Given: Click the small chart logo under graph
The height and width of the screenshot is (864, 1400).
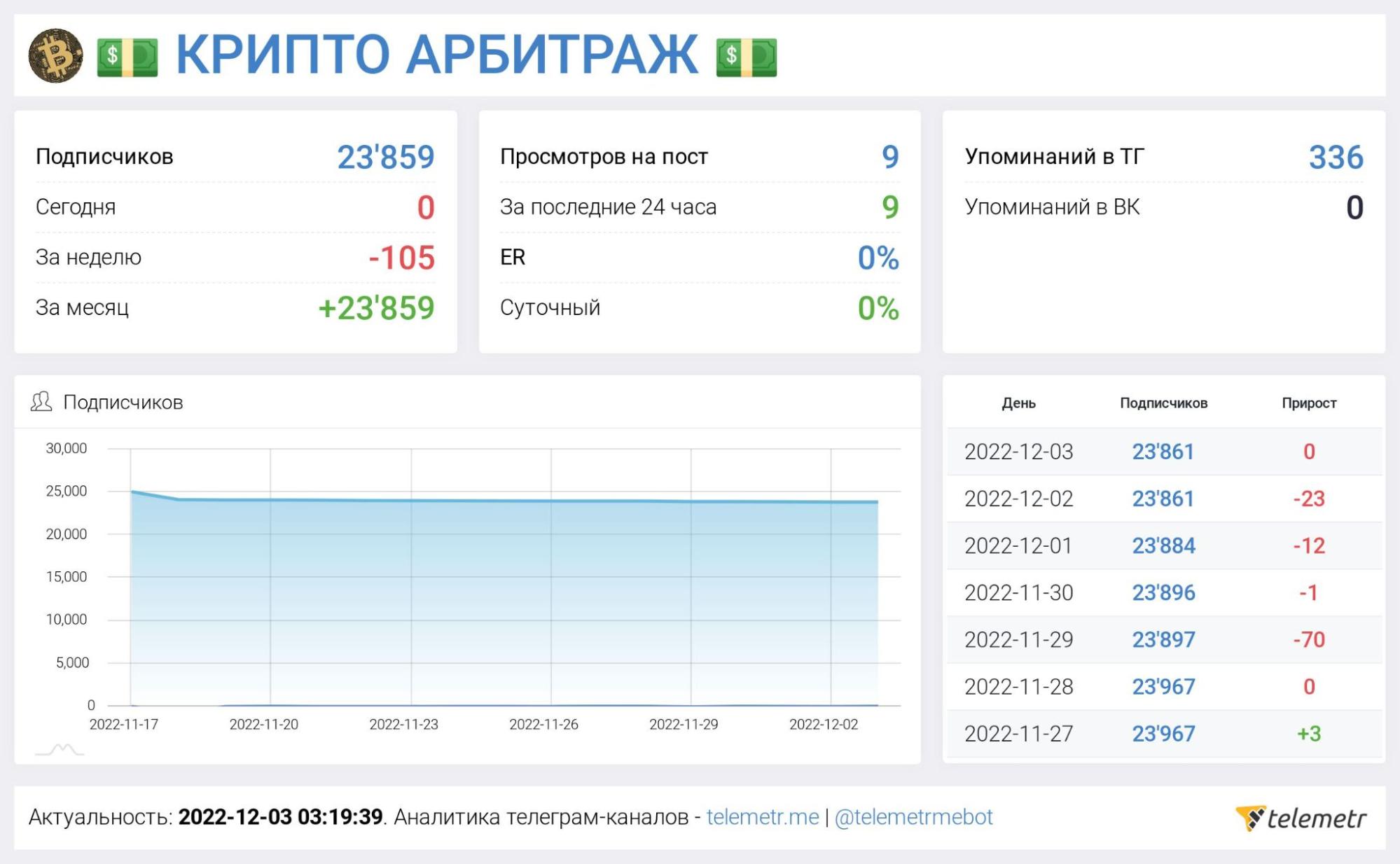Looking at the screenshot, I should point(60,750).
